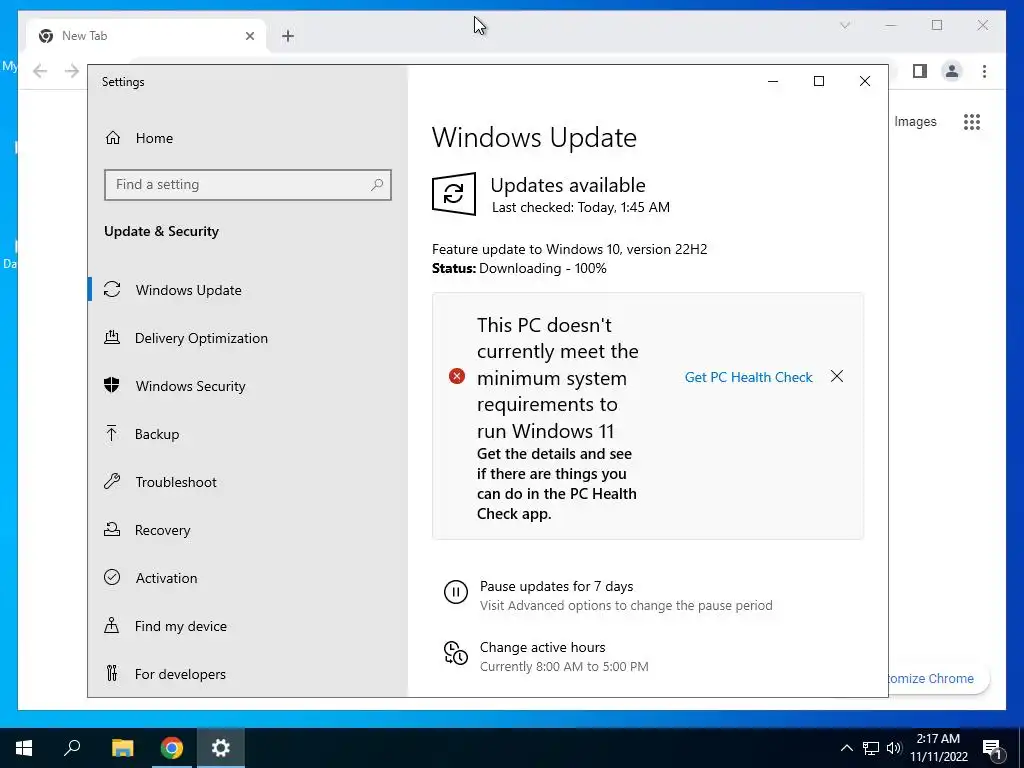Open taskbar Search magnifier
This screenshot has height=768, width=1024.
coord(72,748)
